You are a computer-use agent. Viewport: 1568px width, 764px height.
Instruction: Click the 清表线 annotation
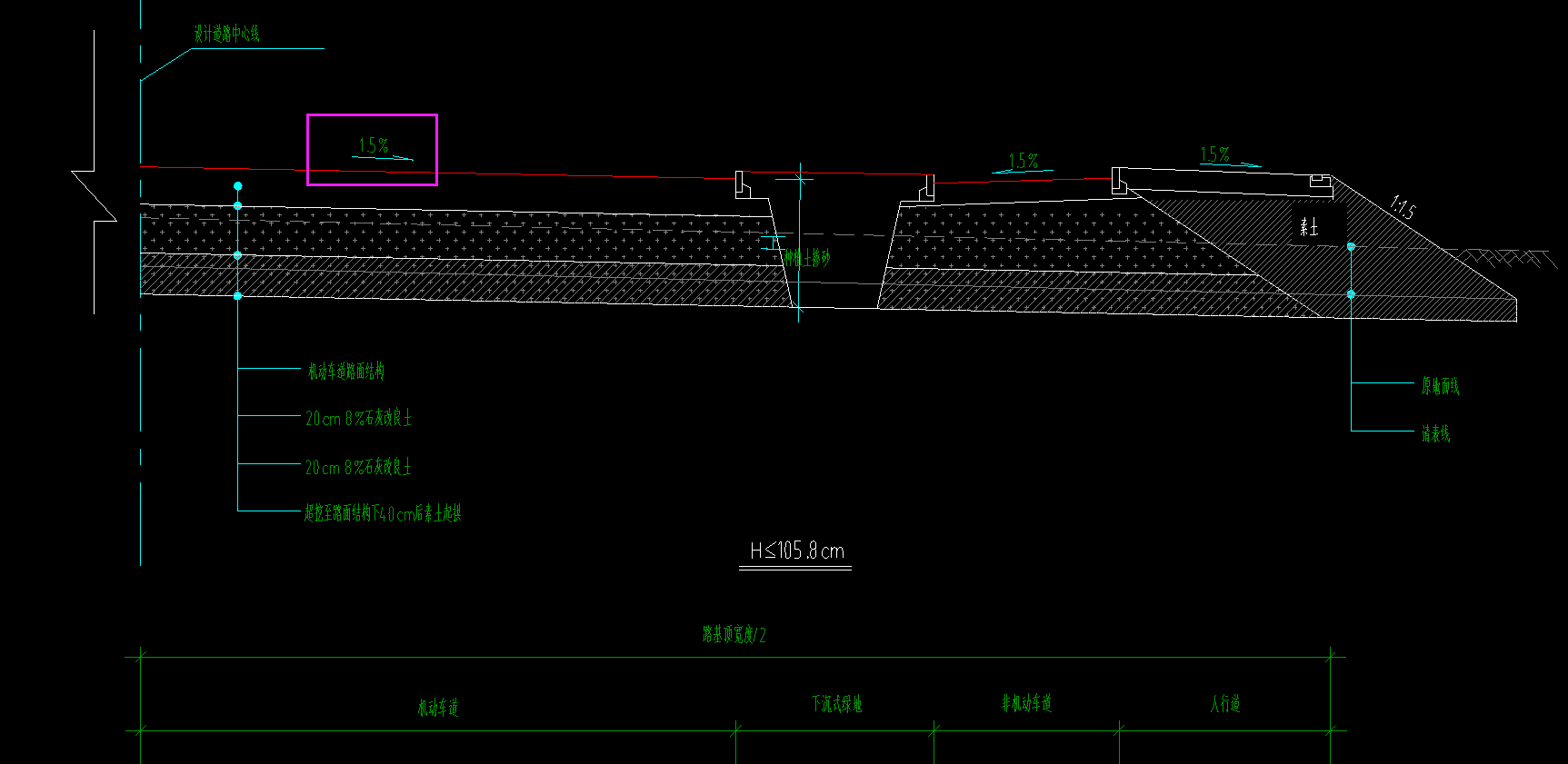pos(1436,433)
